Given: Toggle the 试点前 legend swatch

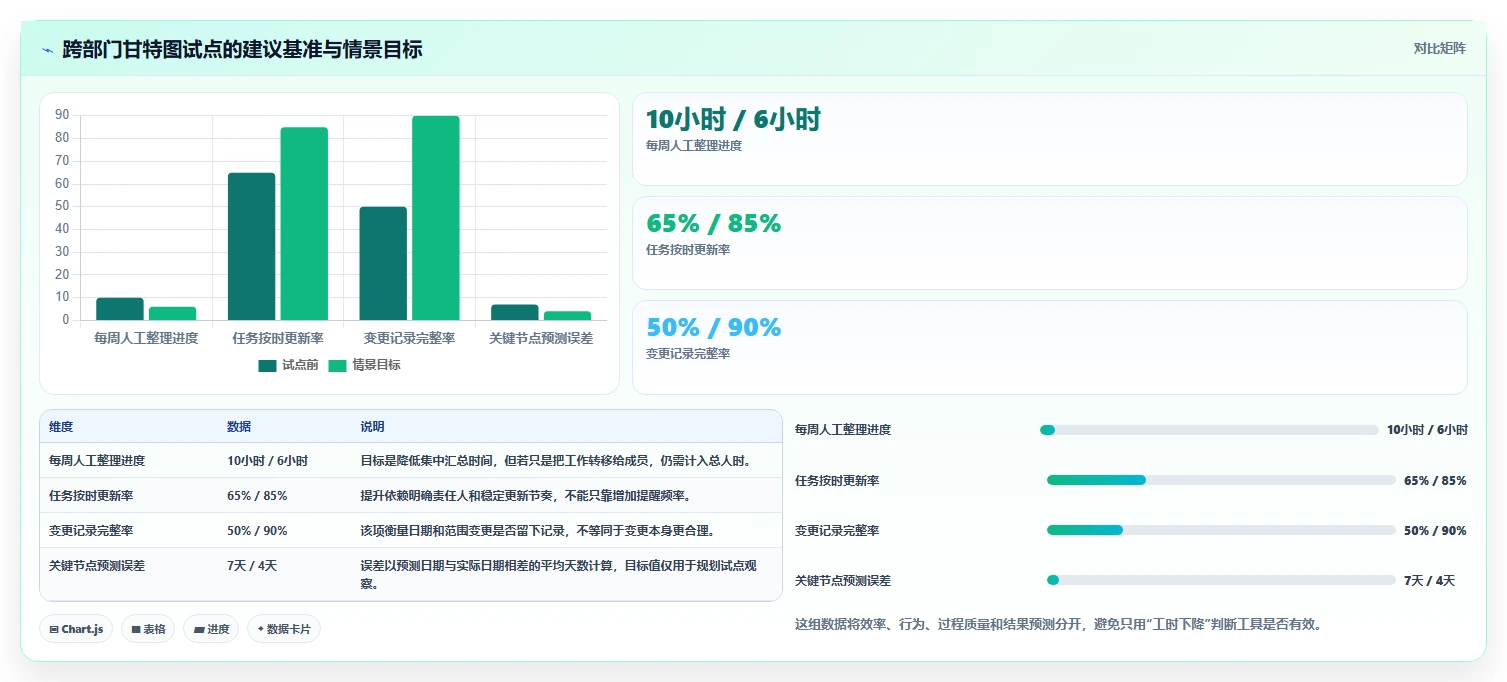Looking at the screenshot, I should 267,365.
